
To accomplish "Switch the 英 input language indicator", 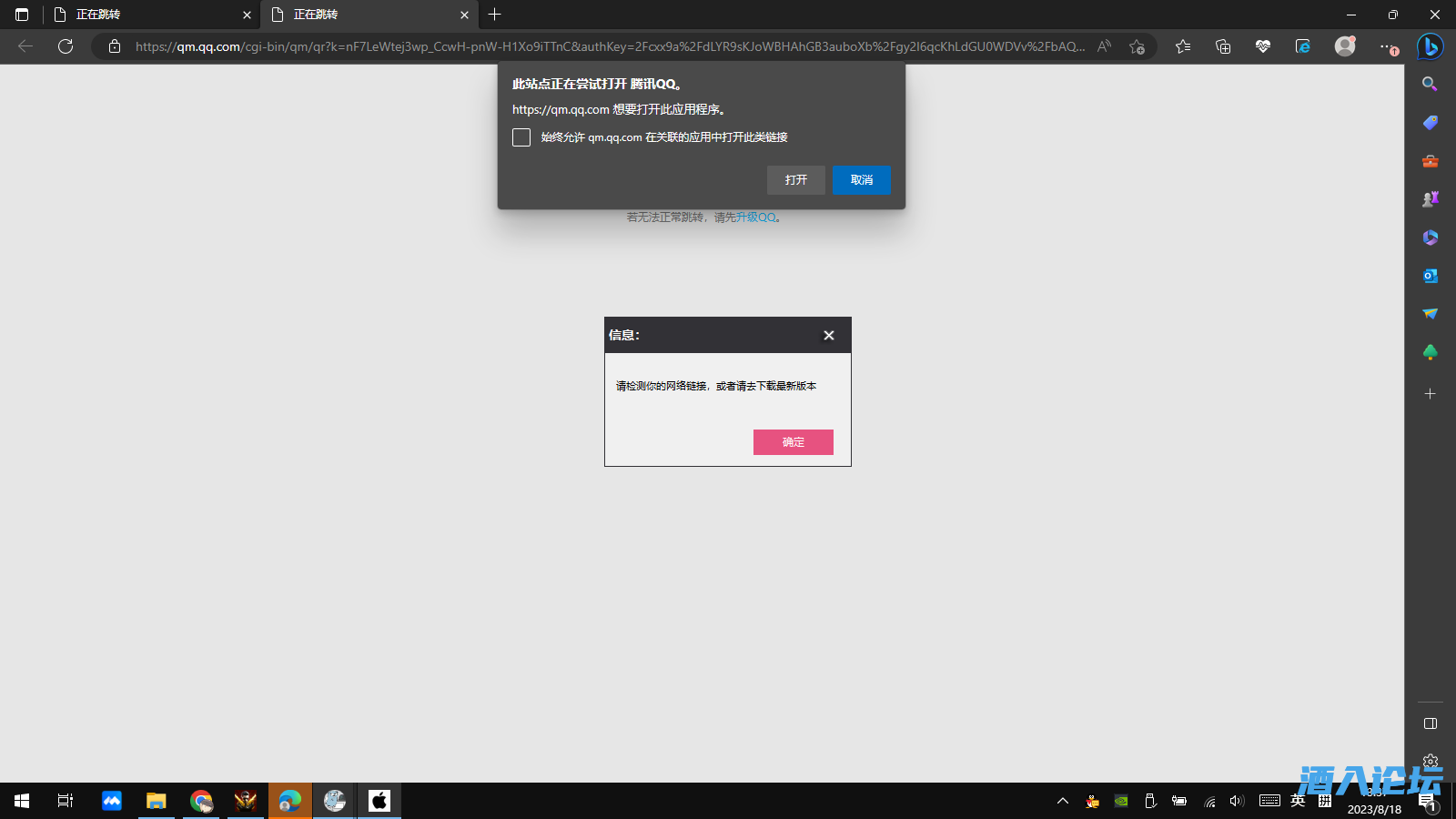I will [x=1298, y=801].
